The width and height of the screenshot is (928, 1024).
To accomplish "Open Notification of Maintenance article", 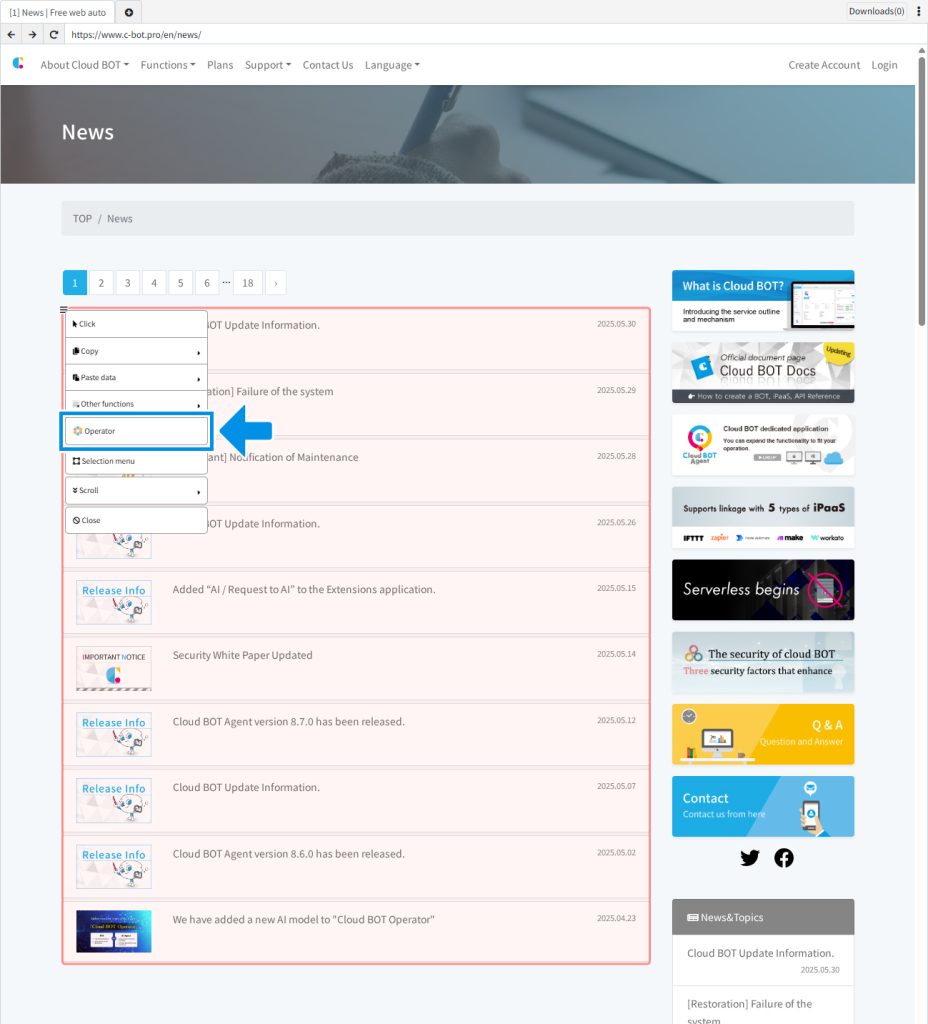I will point(283,457).
